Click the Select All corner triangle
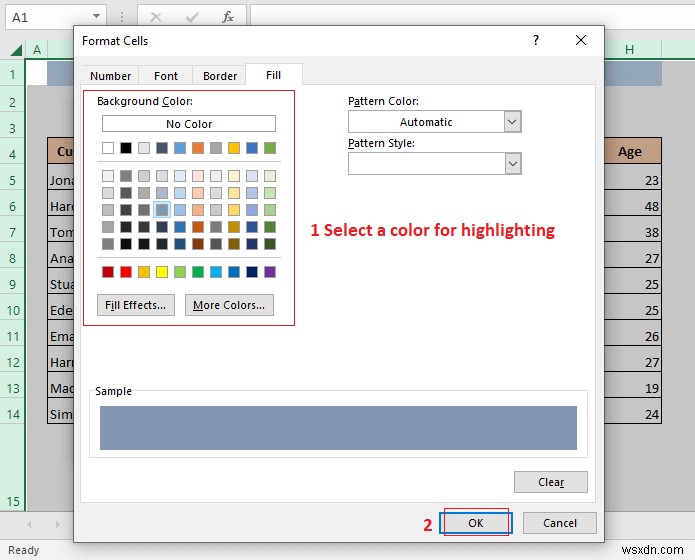Image resolution: width=695 pixels, height=560 pixels. click(13, 50)
